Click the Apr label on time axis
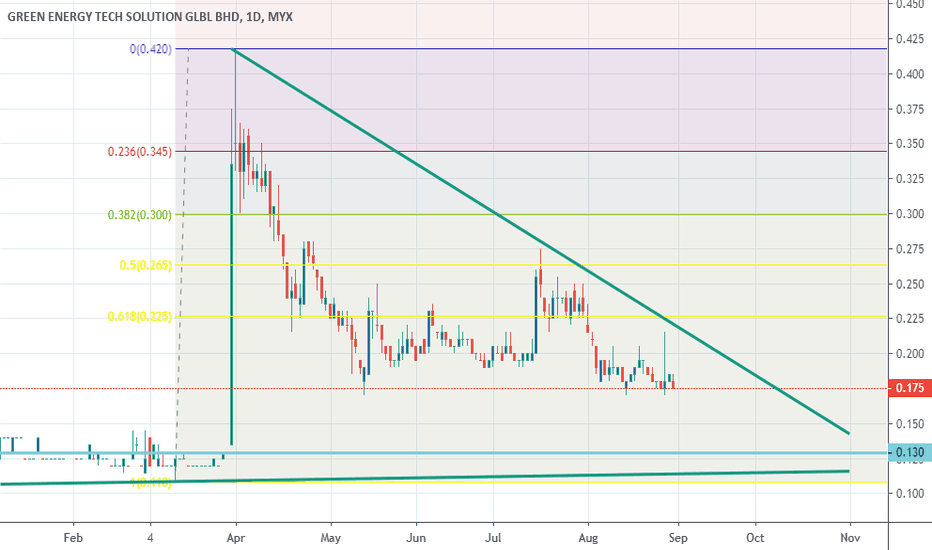 coord(236,538)
